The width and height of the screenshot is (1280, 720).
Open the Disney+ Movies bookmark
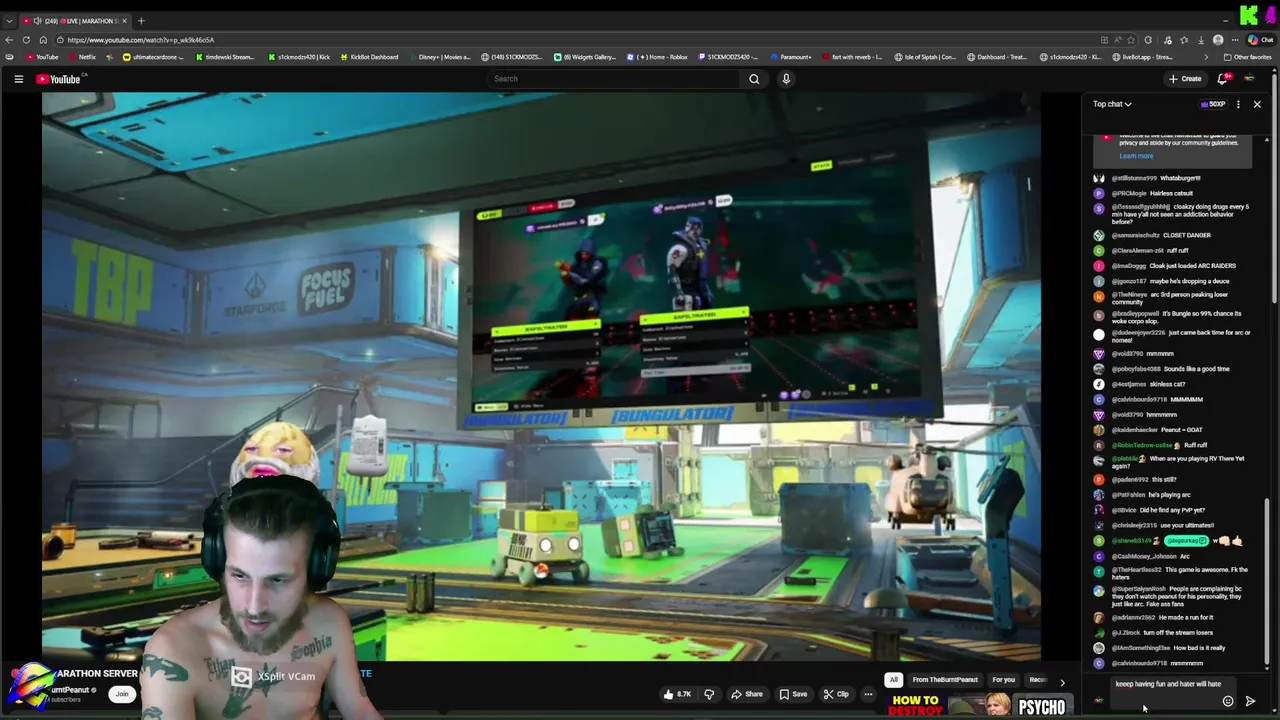point(439,57)
